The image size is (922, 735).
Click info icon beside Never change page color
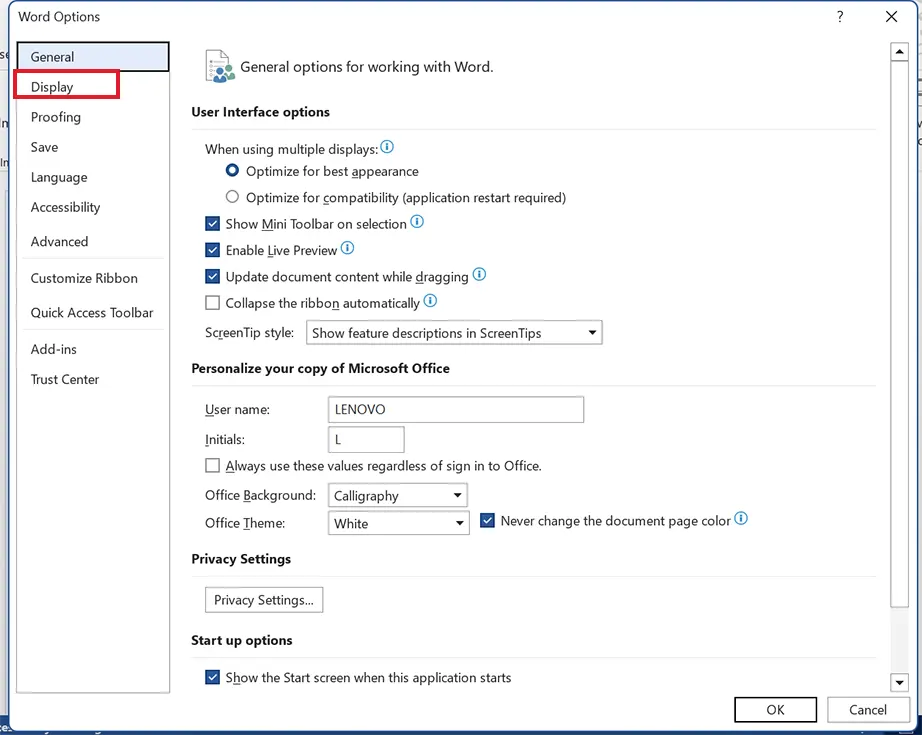coord(741,519)
